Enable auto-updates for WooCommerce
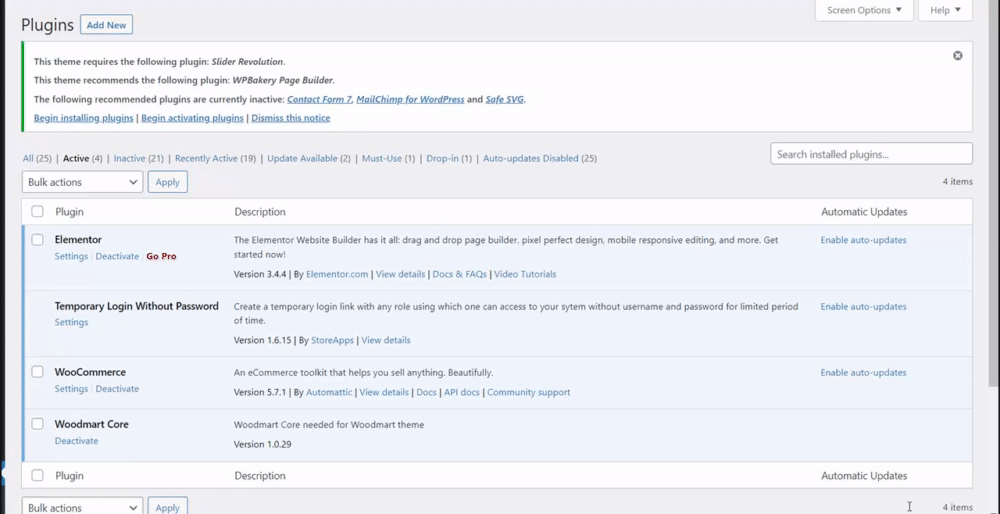1000x514 pixels. coord(863,372)
